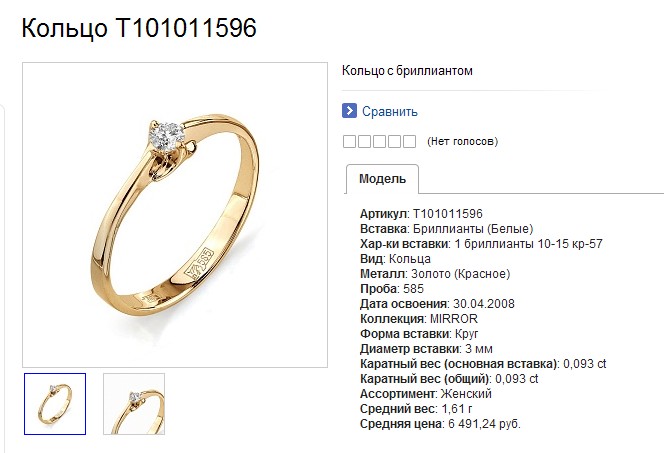Viewport: 664px width, 453px height.
Task: Rate with the second star box
Action: tap(364, 141)
